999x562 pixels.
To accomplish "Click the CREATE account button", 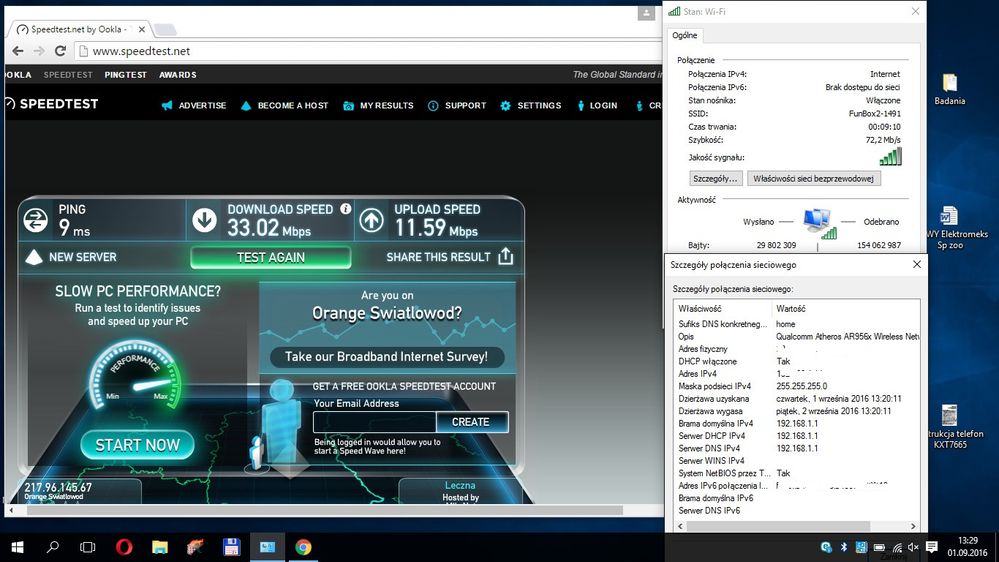I will point(471,422).
